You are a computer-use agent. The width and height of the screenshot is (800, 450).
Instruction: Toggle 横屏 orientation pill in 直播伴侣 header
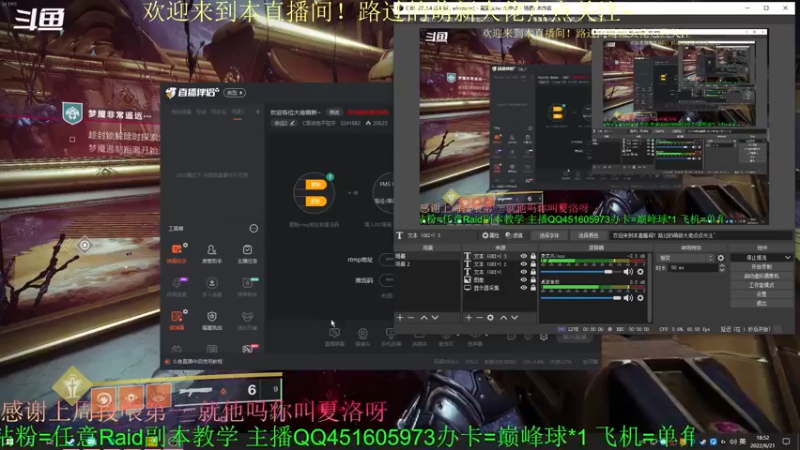(x=235, y=93)
